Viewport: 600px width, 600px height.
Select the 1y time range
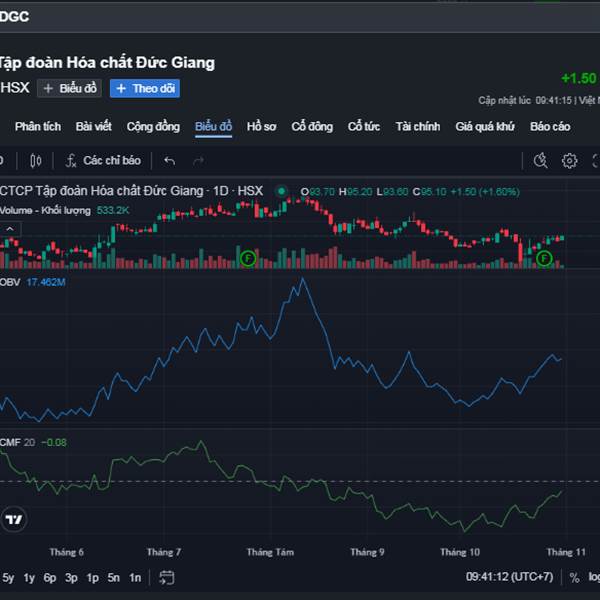click(29, 577)
